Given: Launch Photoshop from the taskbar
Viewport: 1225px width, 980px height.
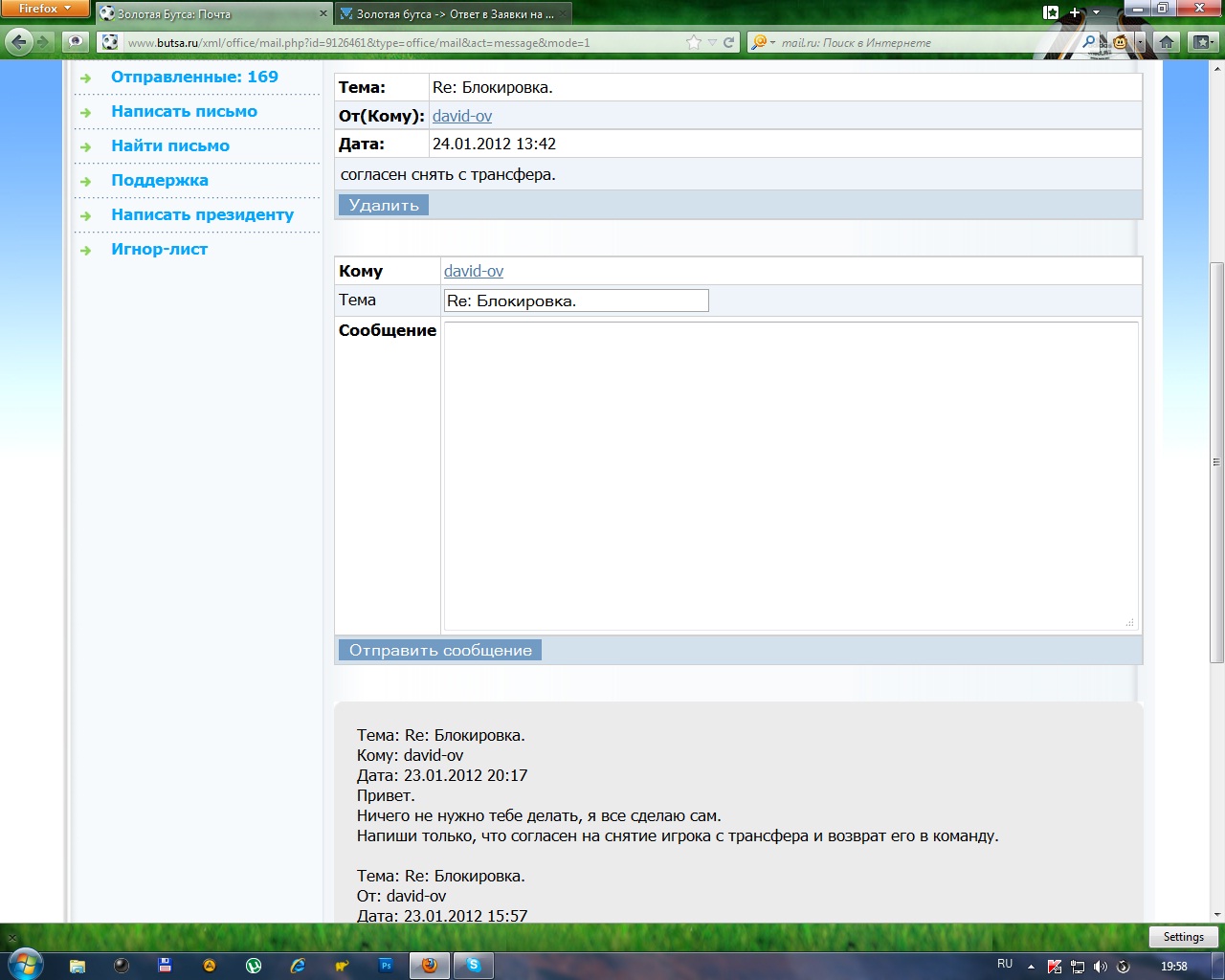Looking at the screenshot, I should (x=386, y=966).
